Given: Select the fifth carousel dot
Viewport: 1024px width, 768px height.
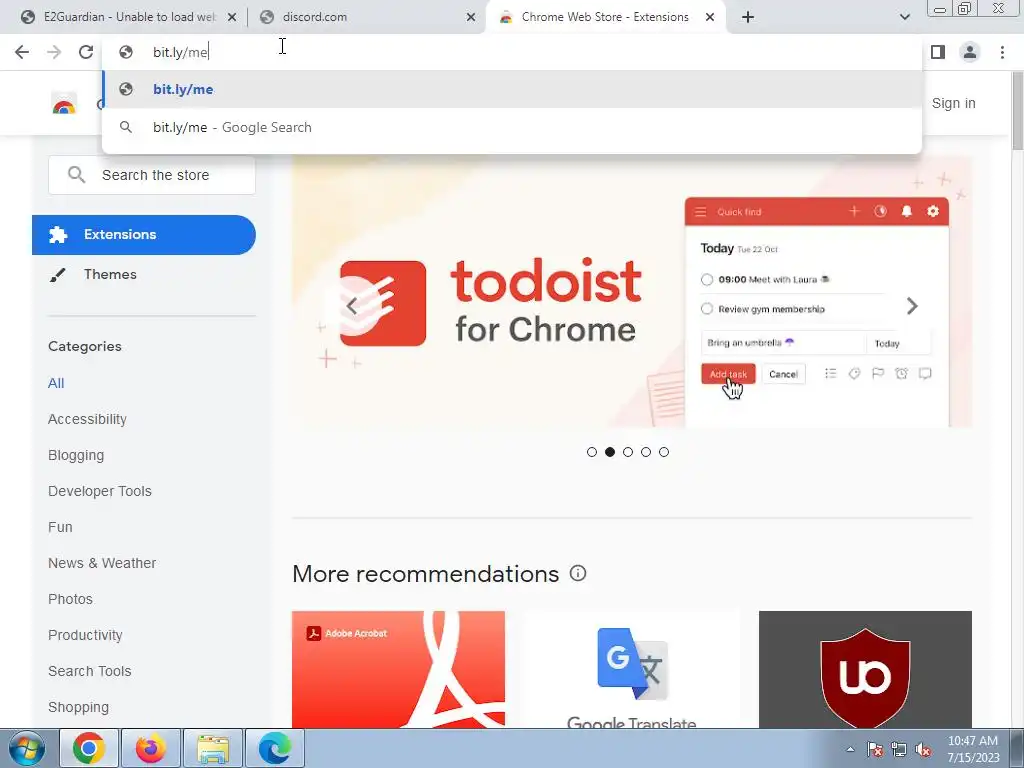Looking at the screenshot, I should (664, 452).
